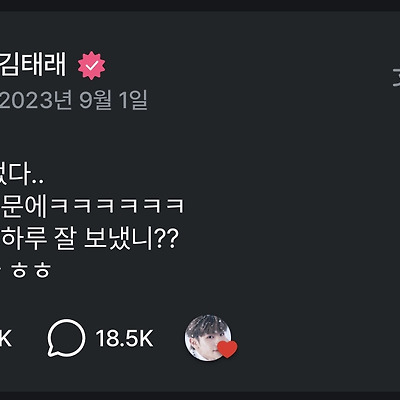Open the circular profile photo thumbnail
Viewport: 400px width, 400px height.
point(208,338)
